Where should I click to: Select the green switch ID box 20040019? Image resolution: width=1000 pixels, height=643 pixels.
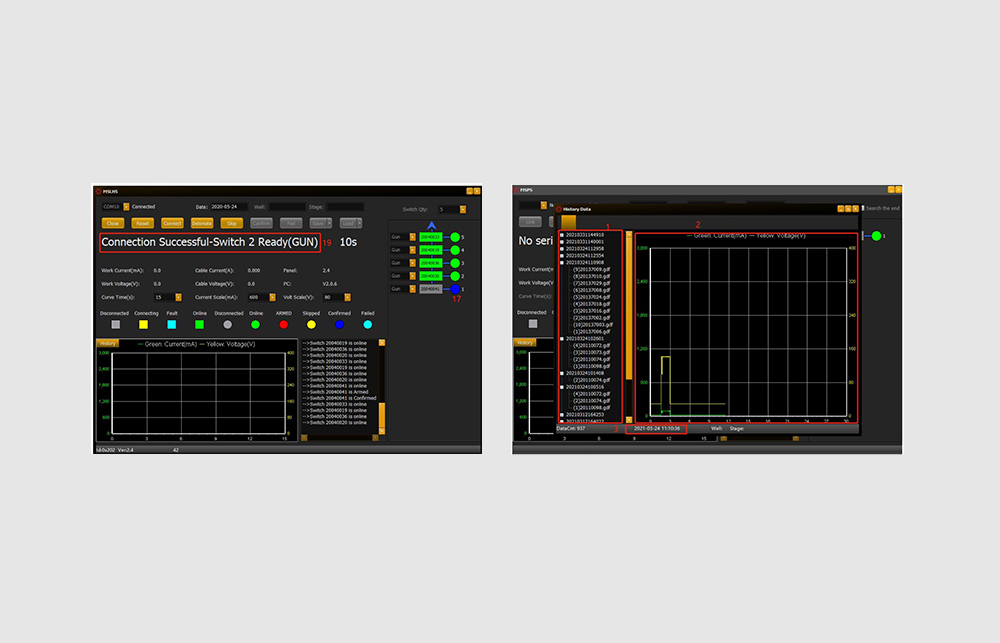430,250
